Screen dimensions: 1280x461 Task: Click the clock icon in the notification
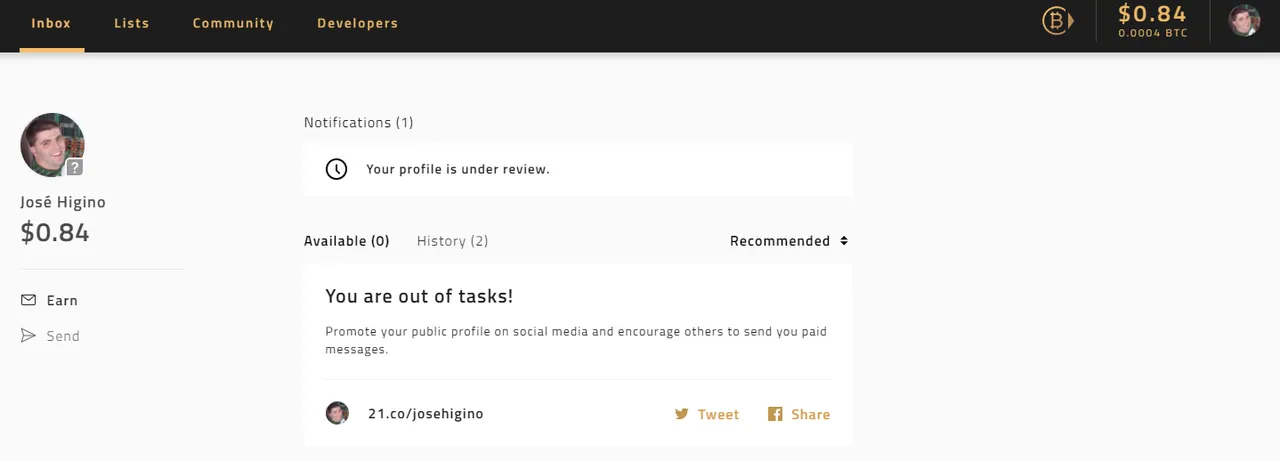(337, 169)
